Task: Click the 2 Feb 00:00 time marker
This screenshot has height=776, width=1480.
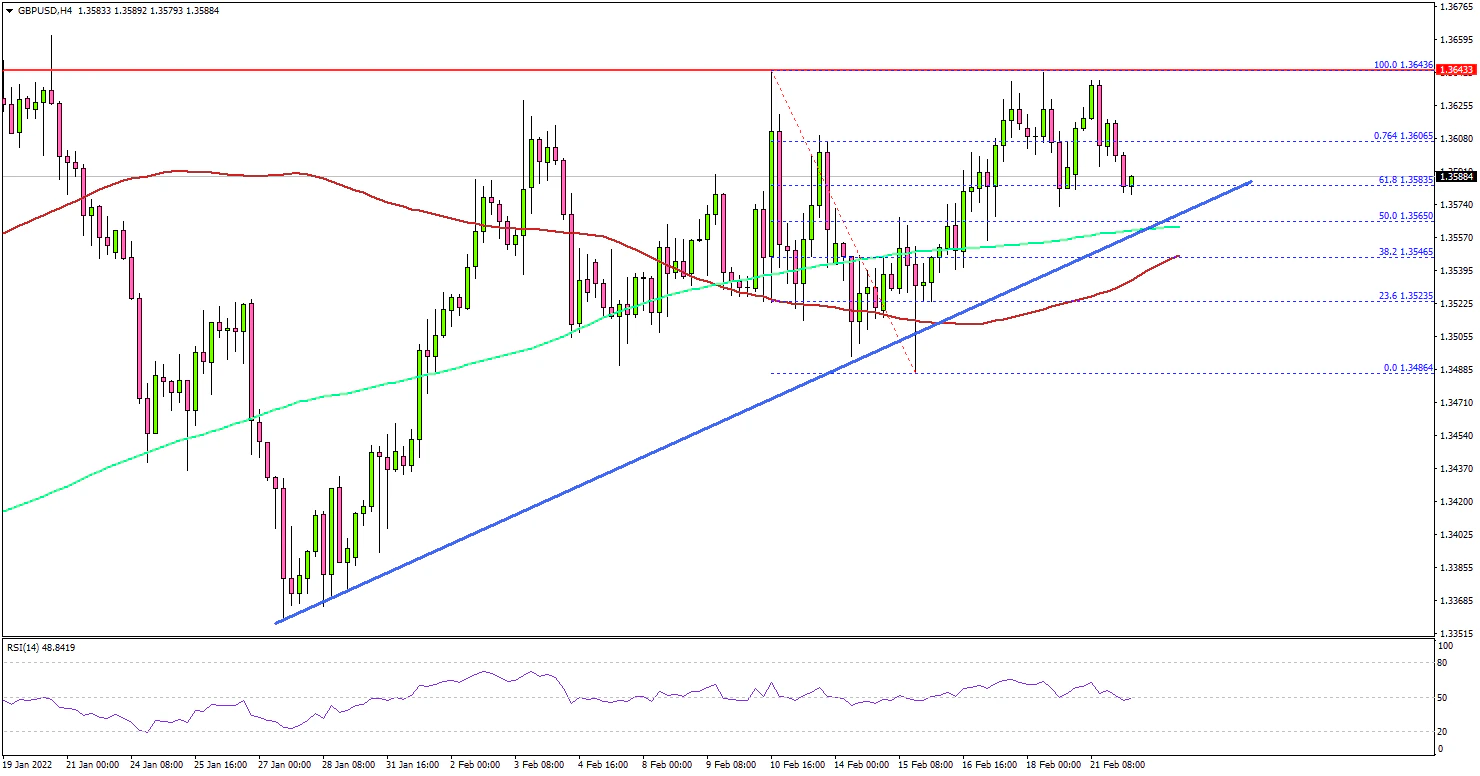Action: tap(475, 764)
